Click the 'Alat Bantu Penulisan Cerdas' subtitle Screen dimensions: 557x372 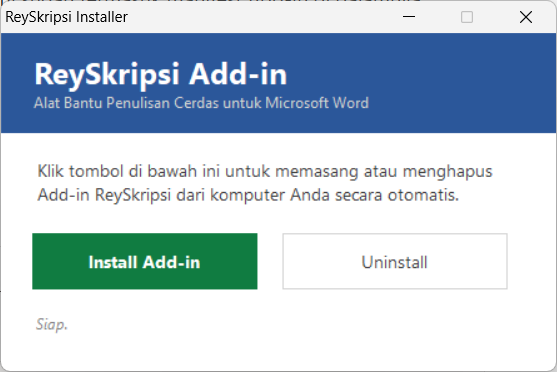(201, 103)
